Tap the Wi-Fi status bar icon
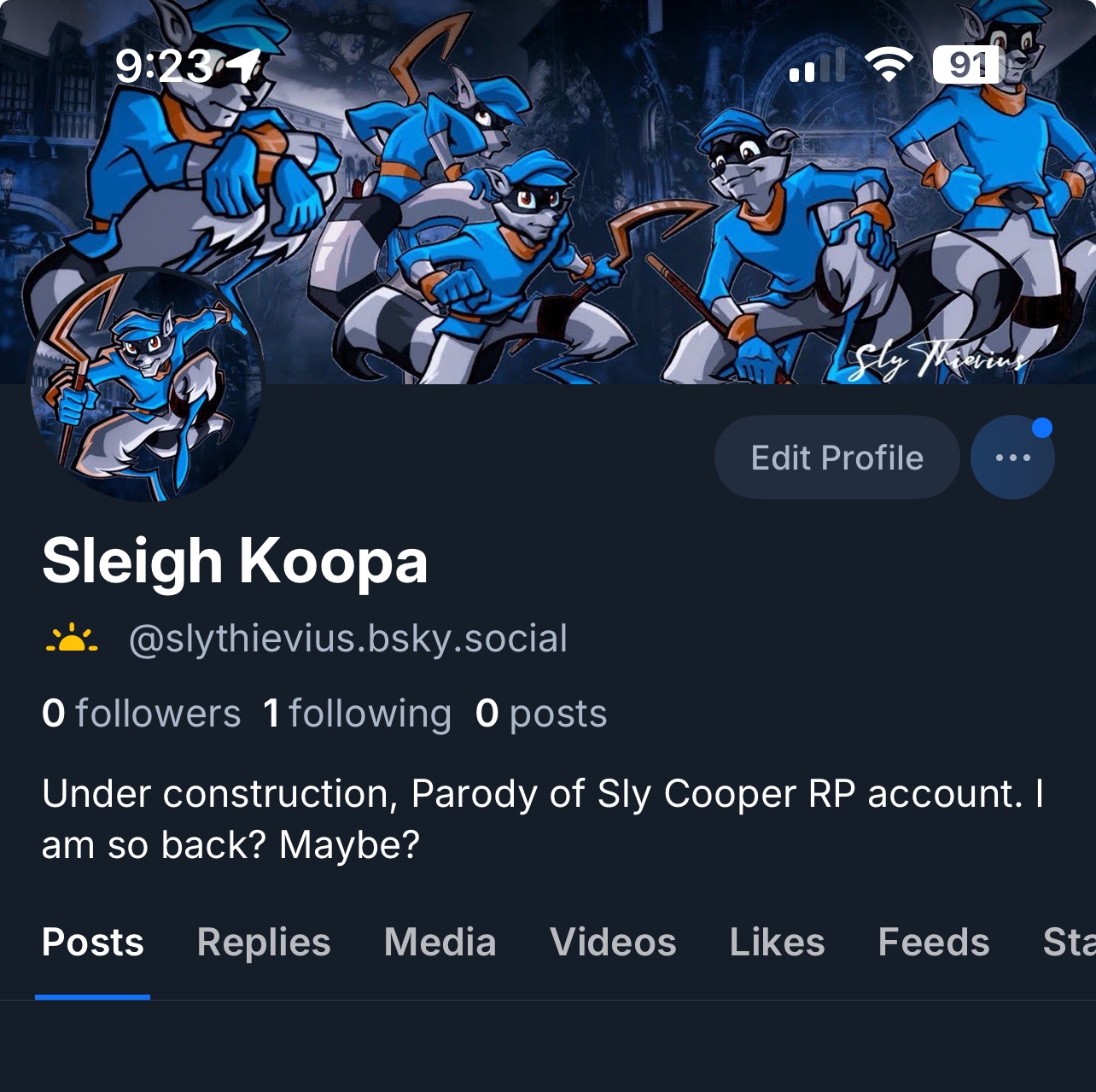1096x1092 pixels. [x=889, y=65]
